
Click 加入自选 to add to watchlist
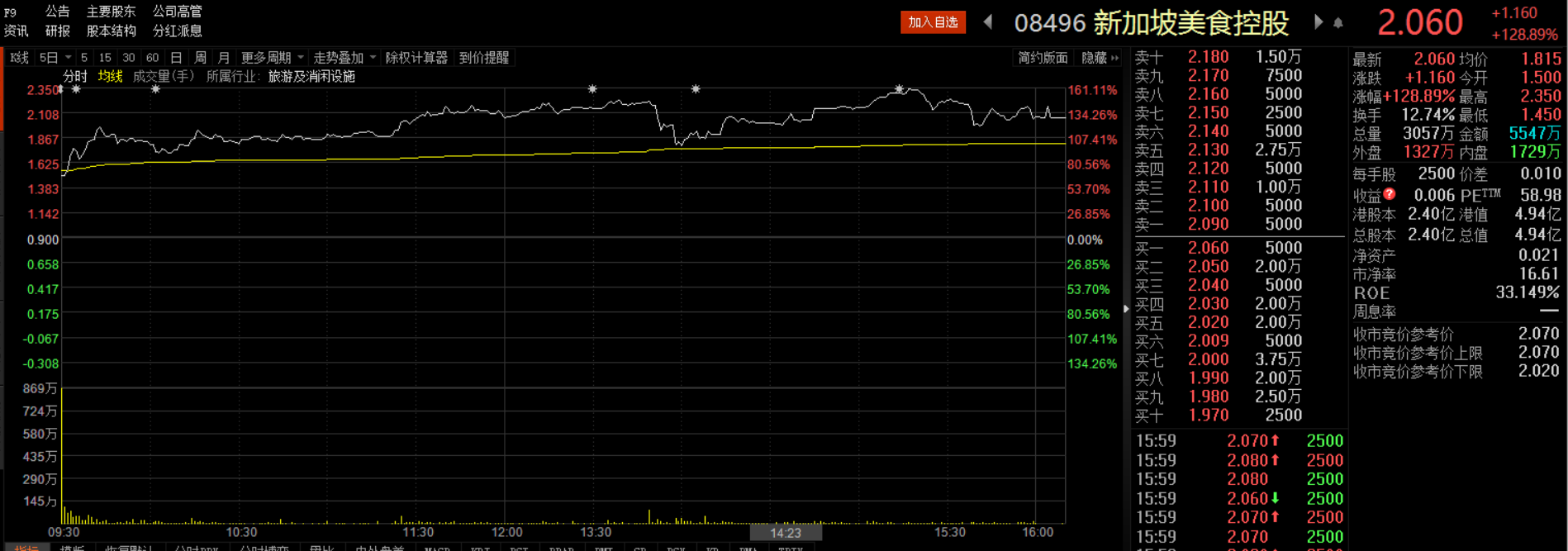pyautogui.click(x=933, y=22)
